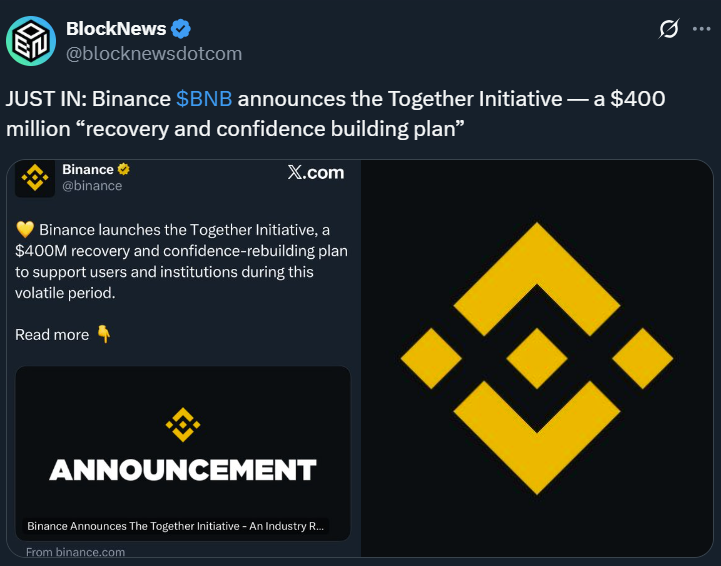The width and height of the screenshot is (721, 566).
Task: Open the BlockNews display name link
Action: point(115,29)
